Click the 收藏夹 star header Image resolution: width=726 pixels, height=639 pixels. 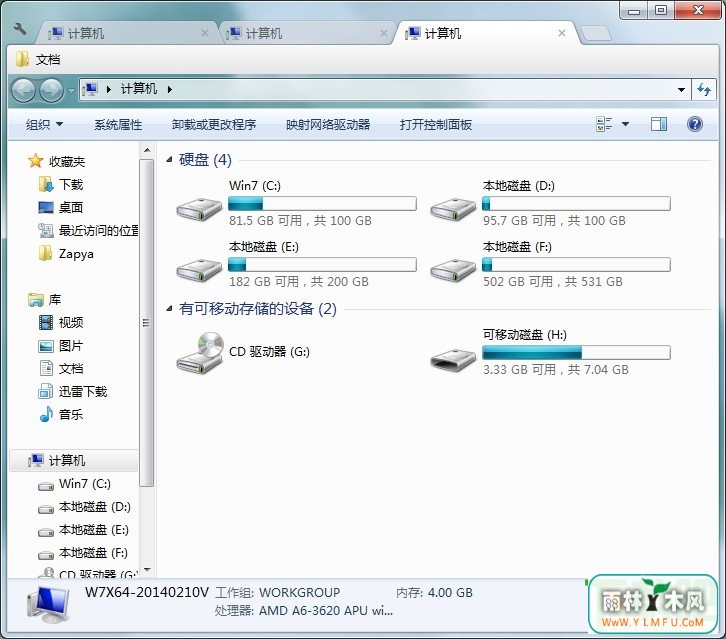pos(56,162)
